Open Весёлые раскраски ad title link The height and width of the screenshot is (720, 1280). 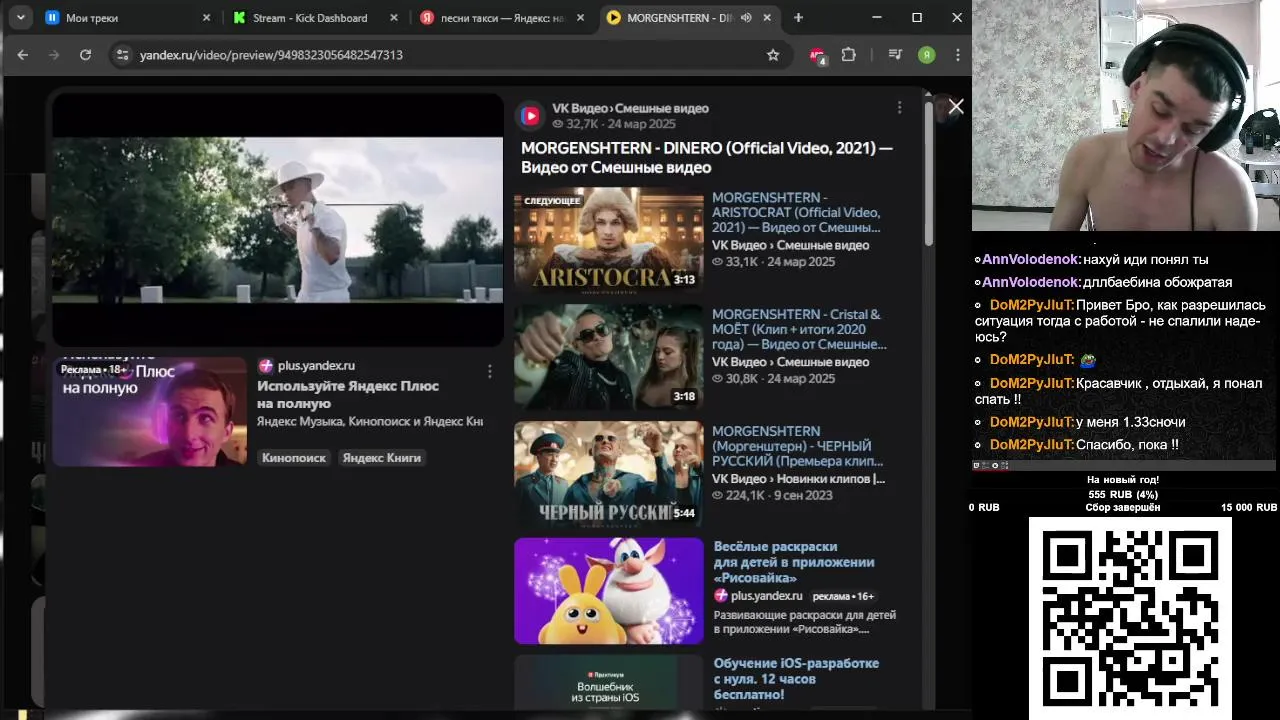(x=794, y=562)
